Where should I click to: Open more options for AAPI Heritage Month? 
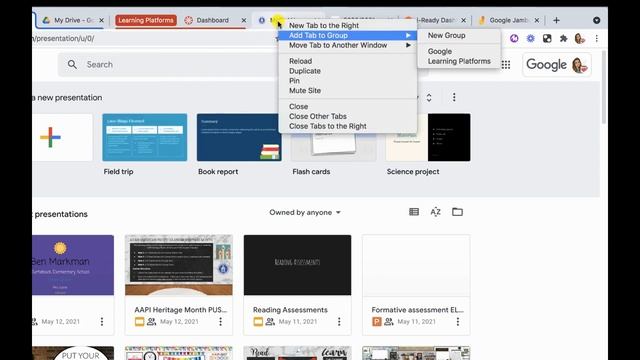tap(220, 322)
